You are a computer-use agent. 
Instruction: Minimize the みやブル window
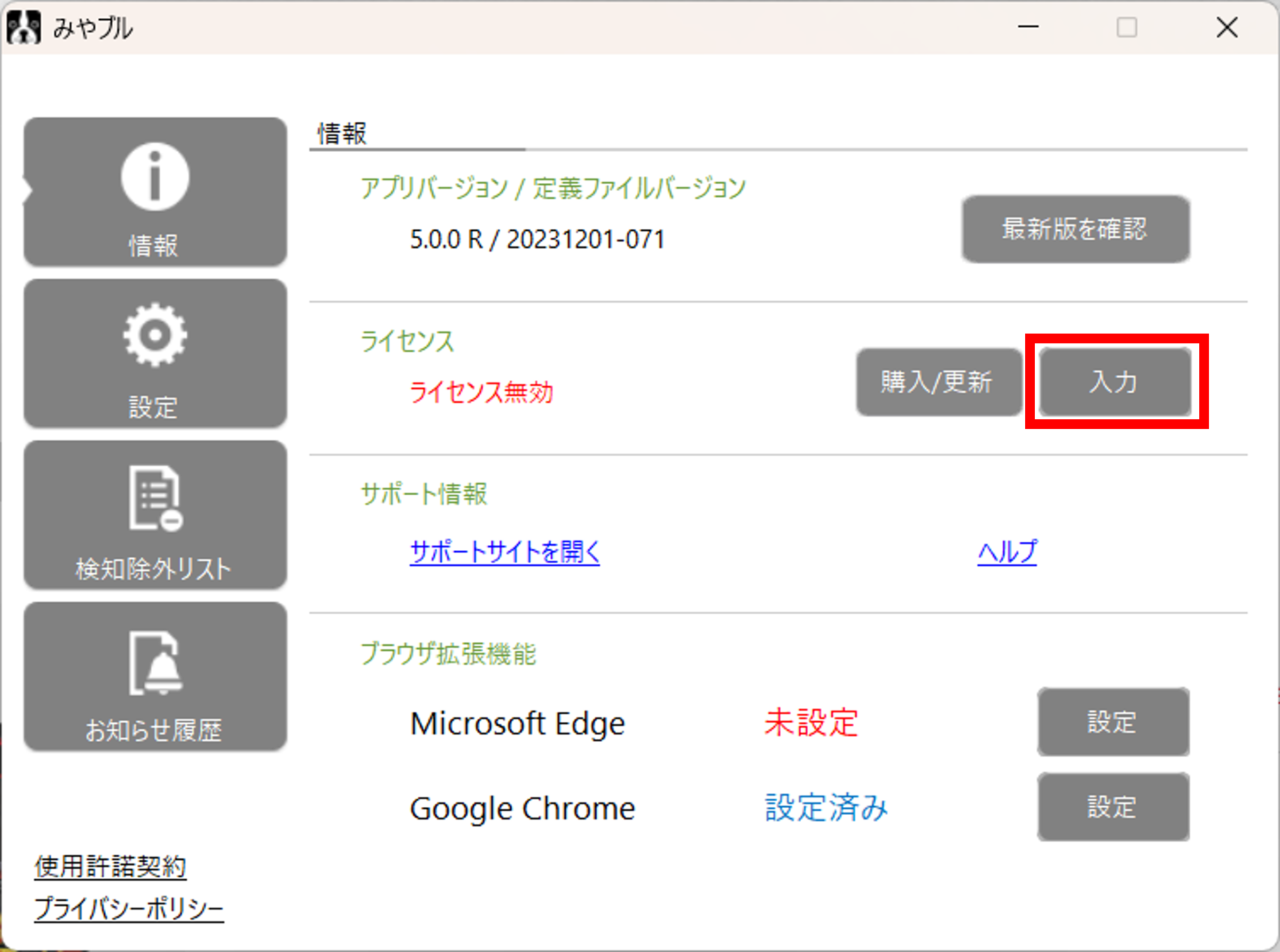pos(1028,28)
